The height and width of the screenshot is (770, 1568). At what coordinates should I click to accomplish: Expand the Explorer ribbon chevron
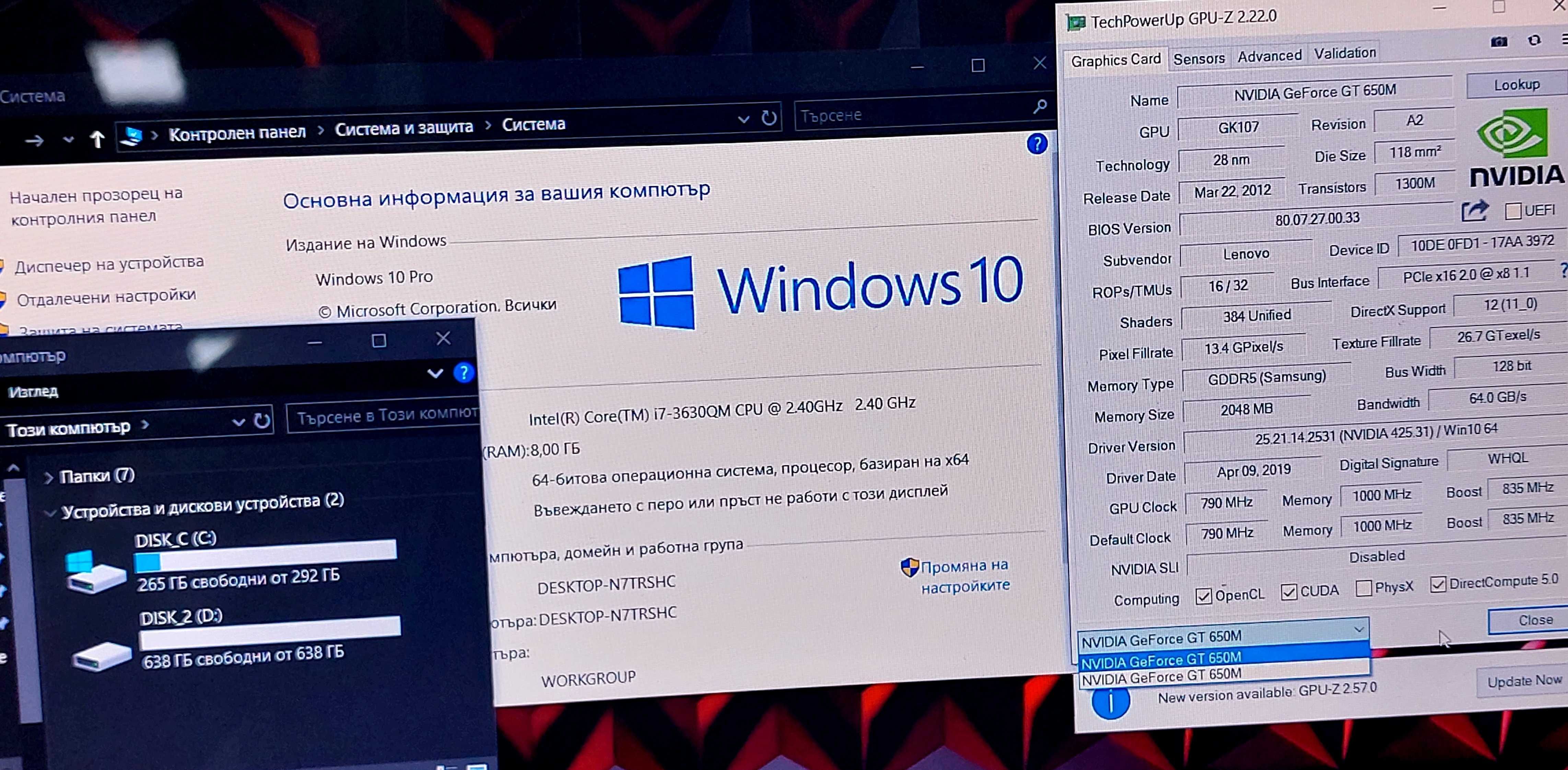[x=435, y=373]
